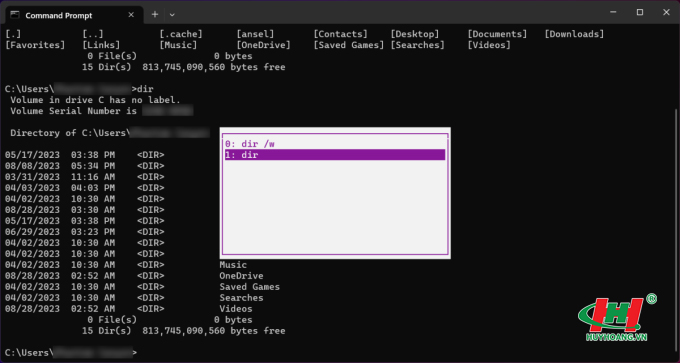Click the [.cache] entry in wide listing
This screenshot has width=680, height=363.
click(181, 34)
